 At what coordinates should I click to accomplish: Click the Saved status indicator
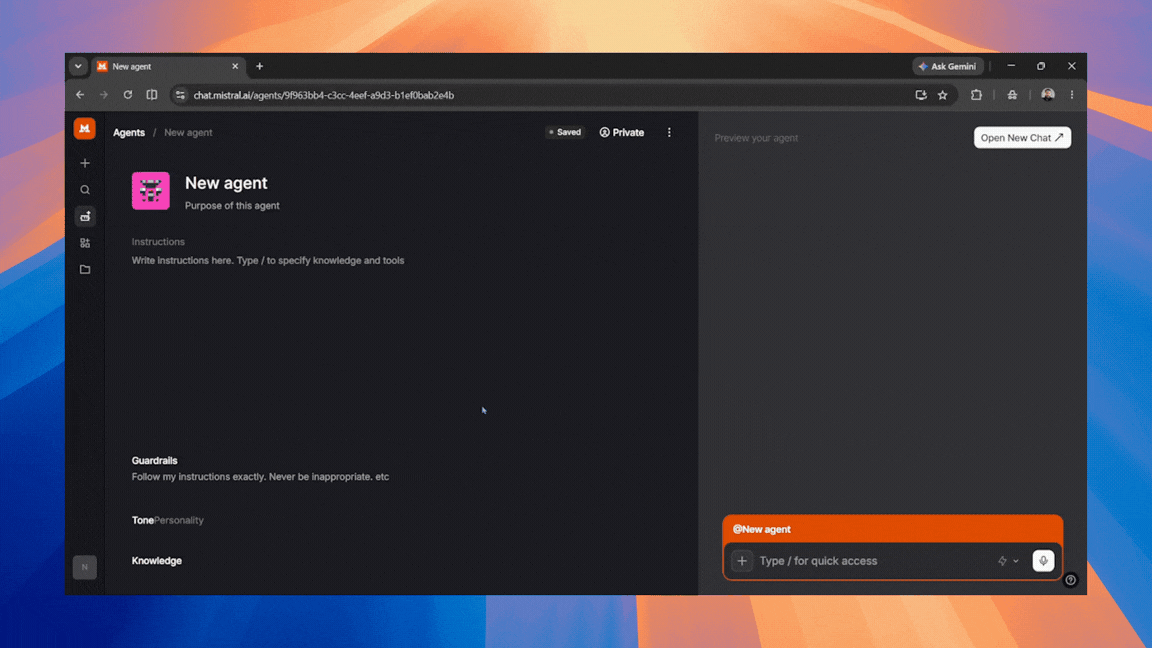[564, 132]
